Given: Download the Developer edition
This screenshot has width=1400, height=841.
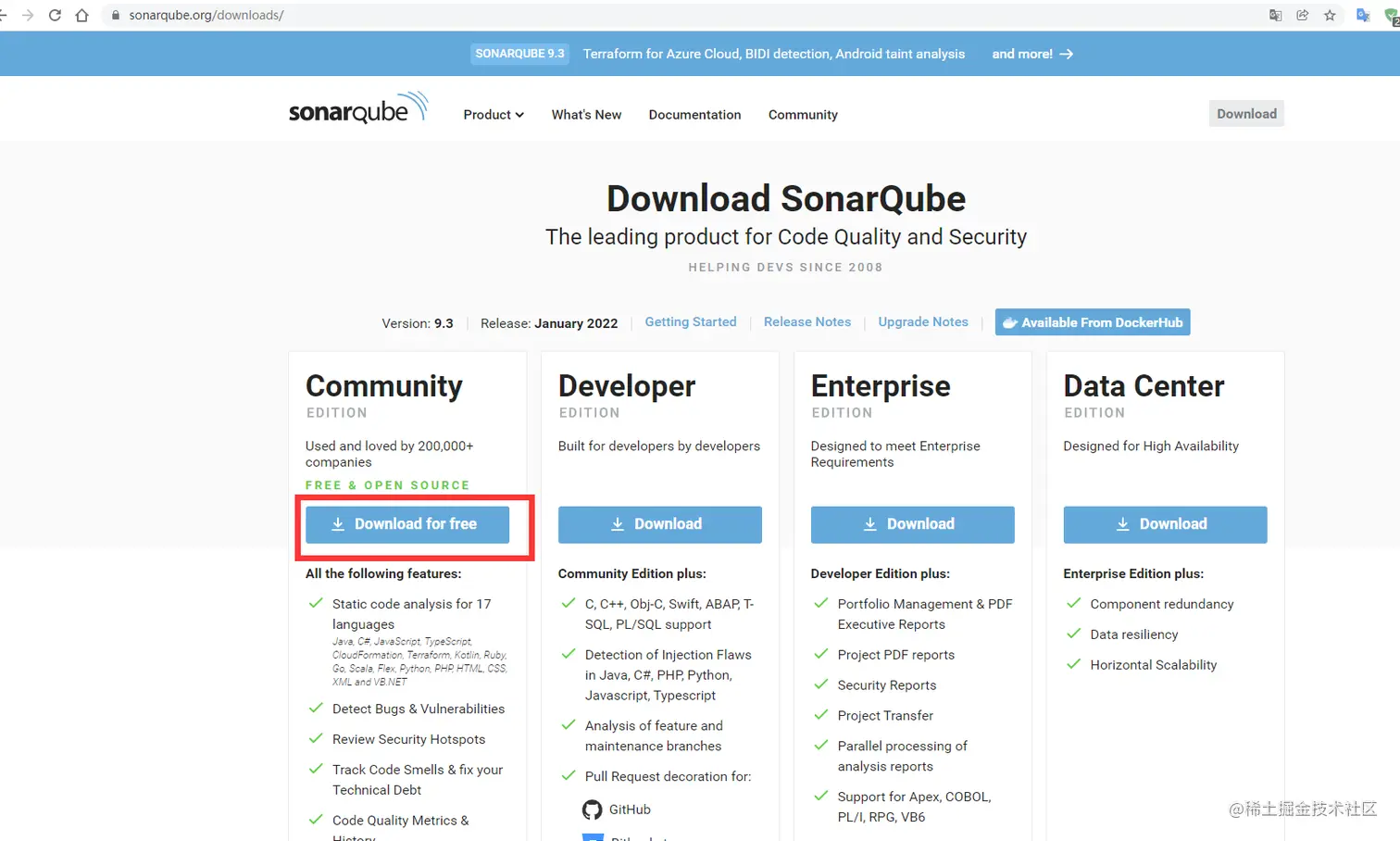Looking at the screenshot, I should tap(660, 524).
